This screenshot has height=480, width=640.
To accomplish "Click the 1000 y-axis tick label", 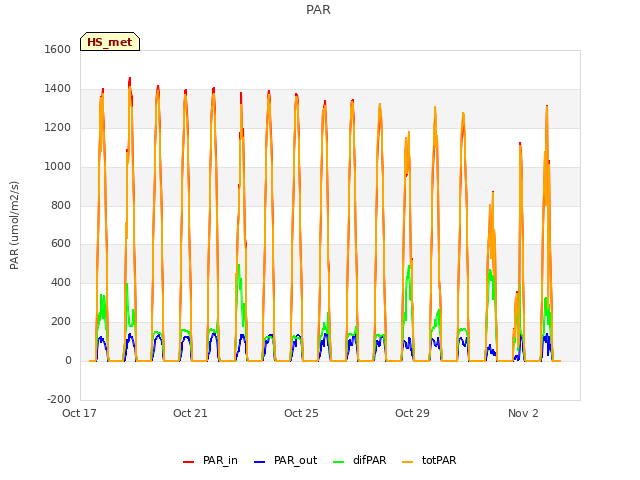I will coord(58,166).
